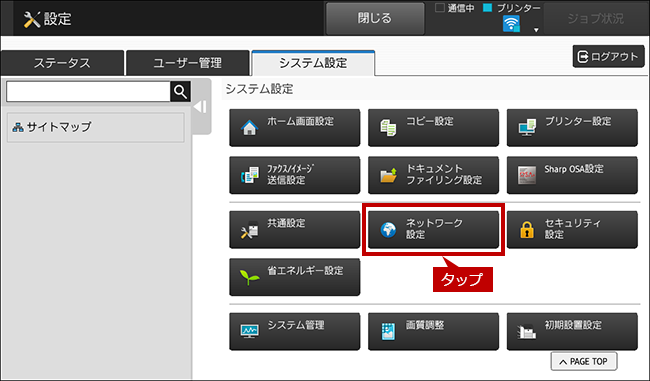
Task: Open ドキュメントファイリング設定 button
Action: pyautogui.click(x=433, y=175)
